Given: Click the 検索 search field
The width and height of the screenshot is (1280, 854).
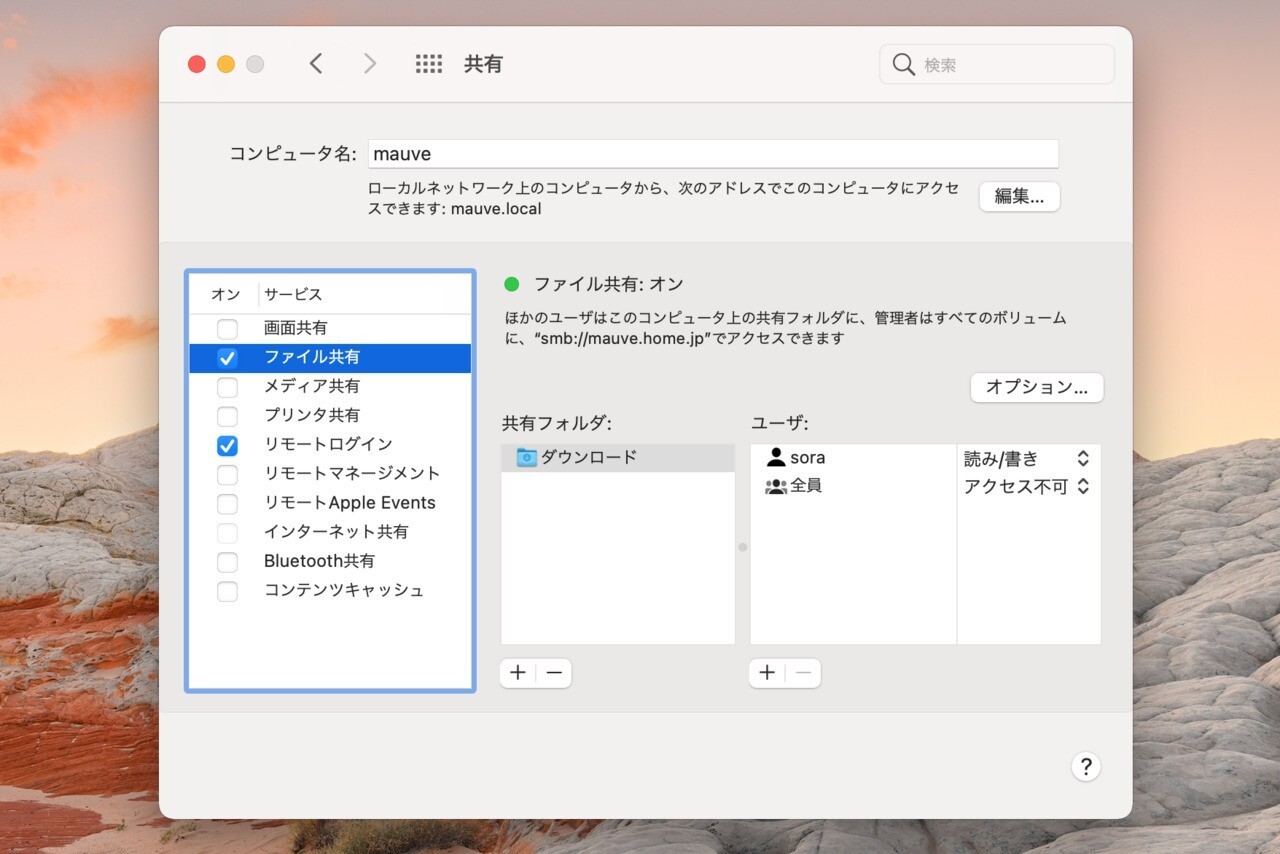Looking at the screenshot, I should tap(1010, 65).
